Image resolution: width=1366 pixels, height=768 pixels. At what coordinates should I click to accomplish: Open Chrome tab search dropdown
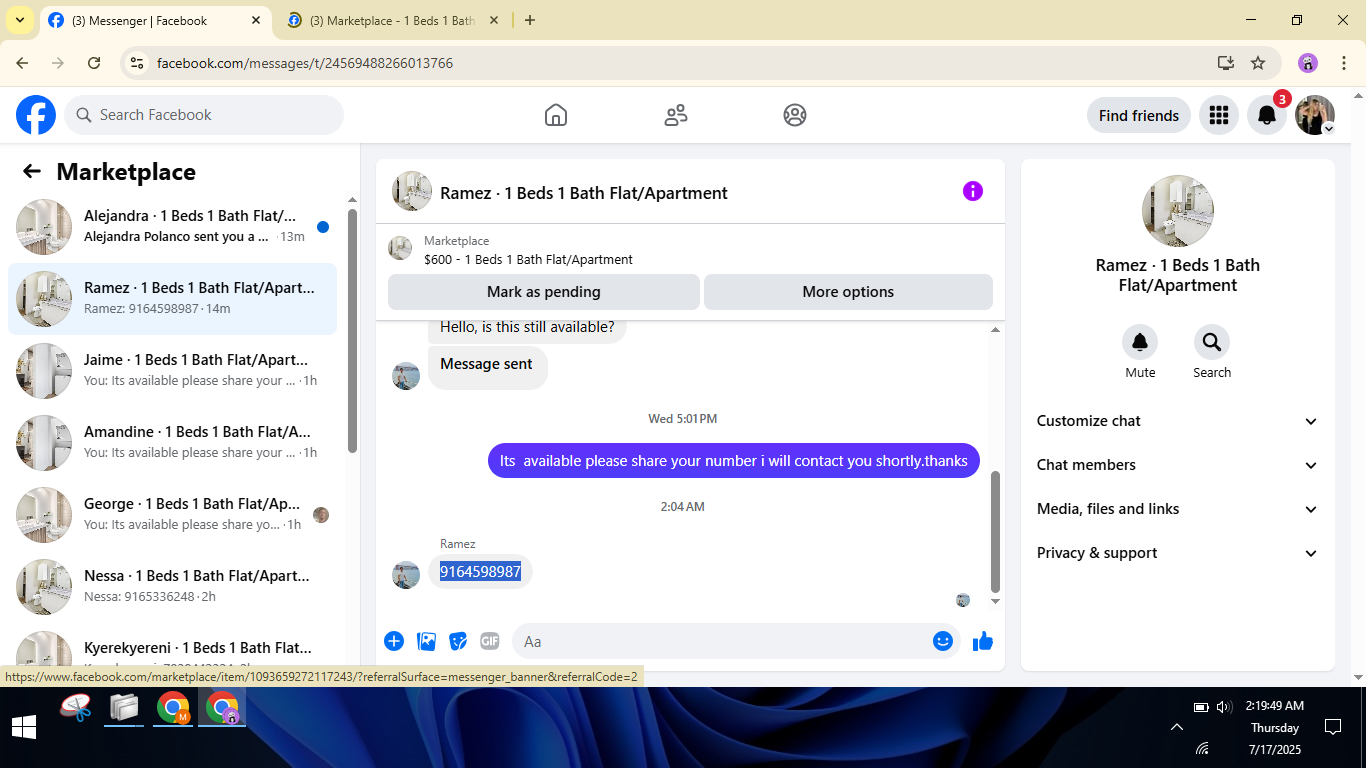tap(19, 20)
